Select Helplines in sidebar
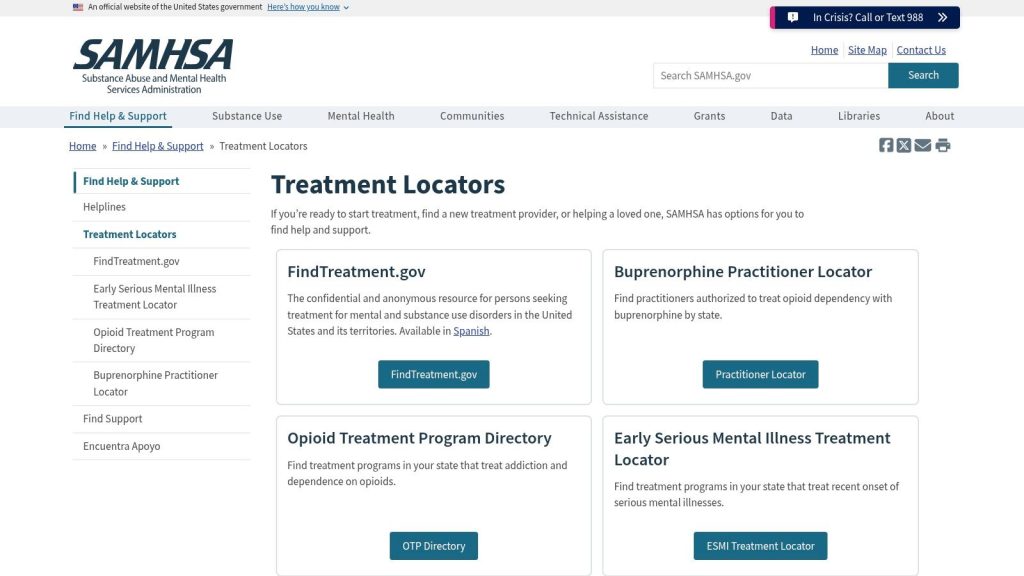Screen dimensions: 1024x576 [x=161, y=207]
